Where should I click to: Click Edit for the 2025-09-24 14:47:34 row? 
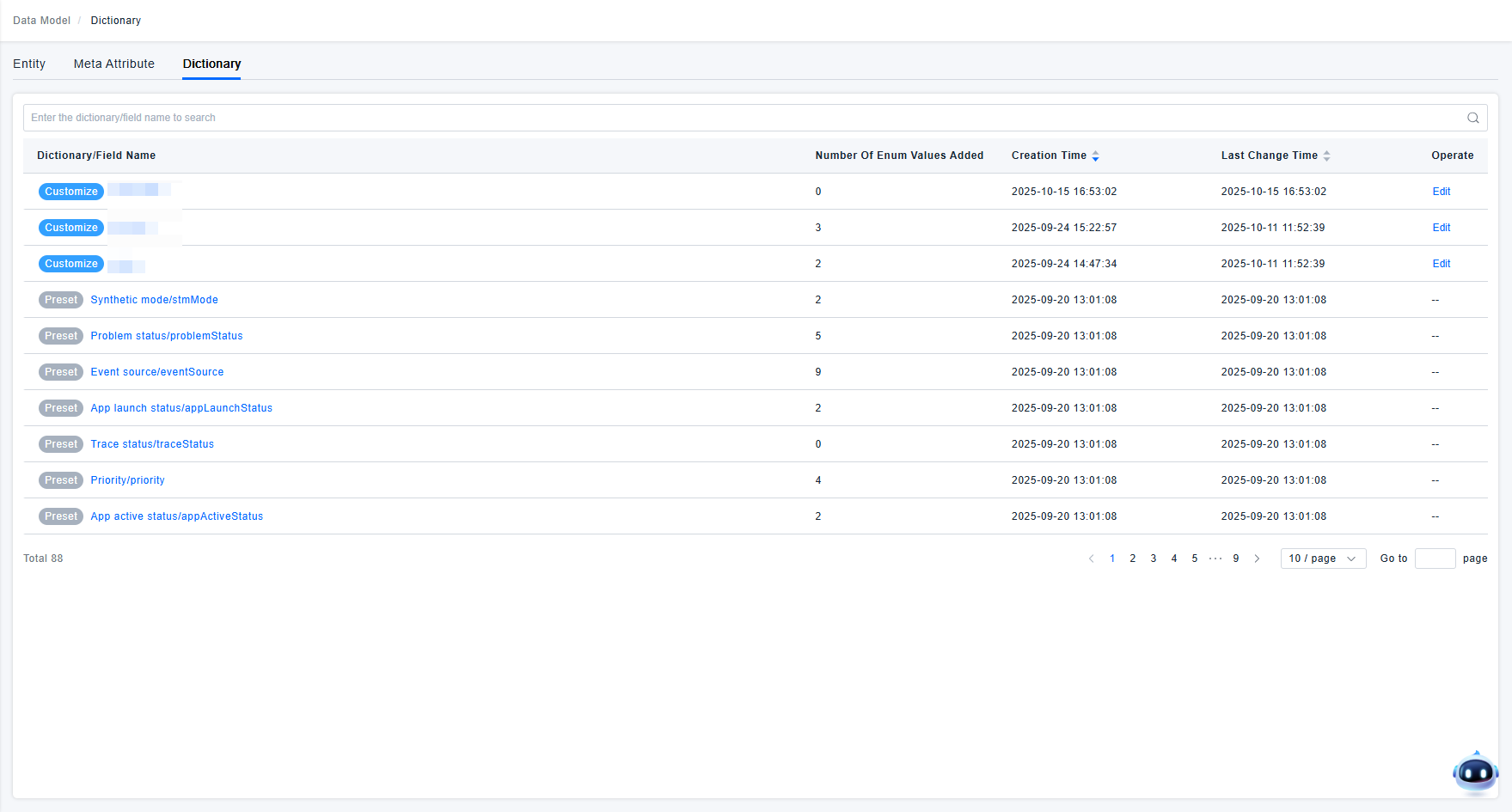1441,264
